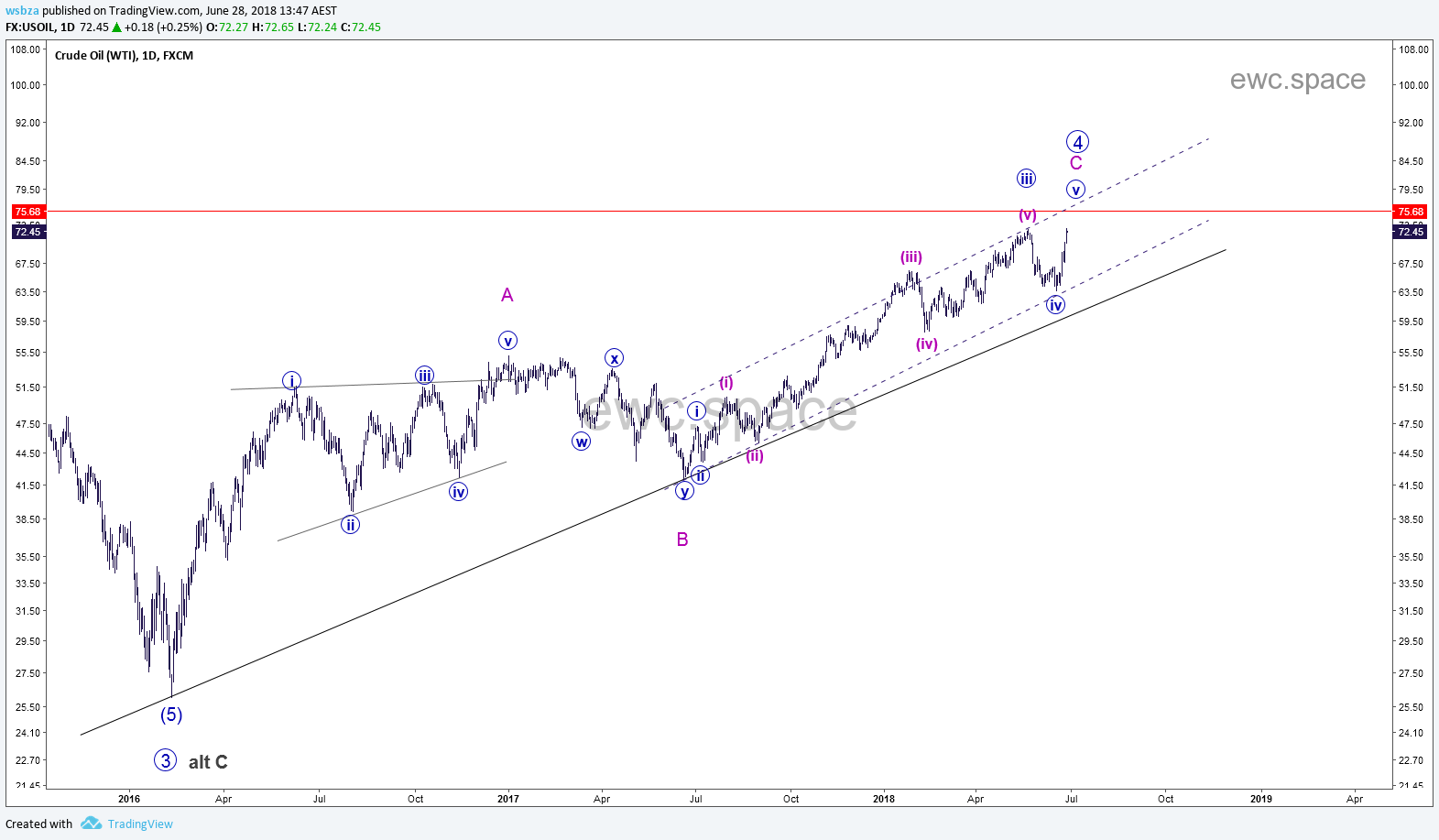The image size is (1439, 840).
Task: Select the magenta A wave label
Action: pyautogui.click(x=507, y=295)
